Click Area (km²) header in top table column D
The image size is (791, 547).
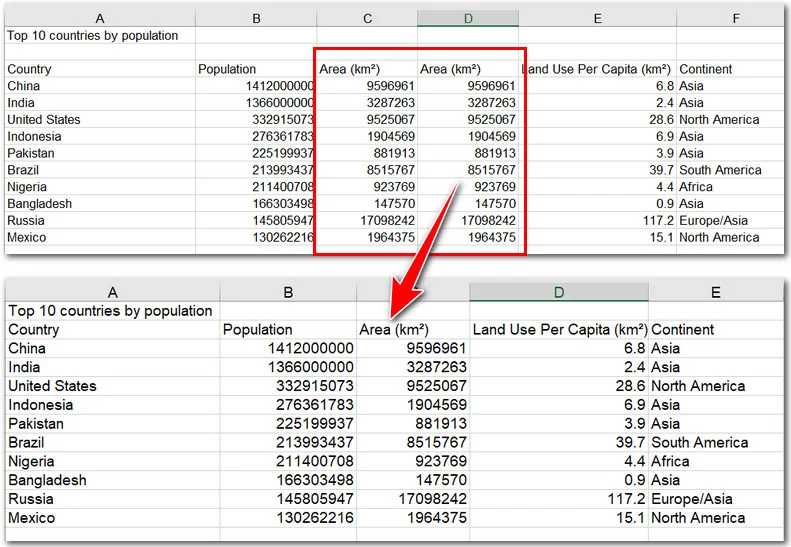pyautogui.click(x=450, y=69)
